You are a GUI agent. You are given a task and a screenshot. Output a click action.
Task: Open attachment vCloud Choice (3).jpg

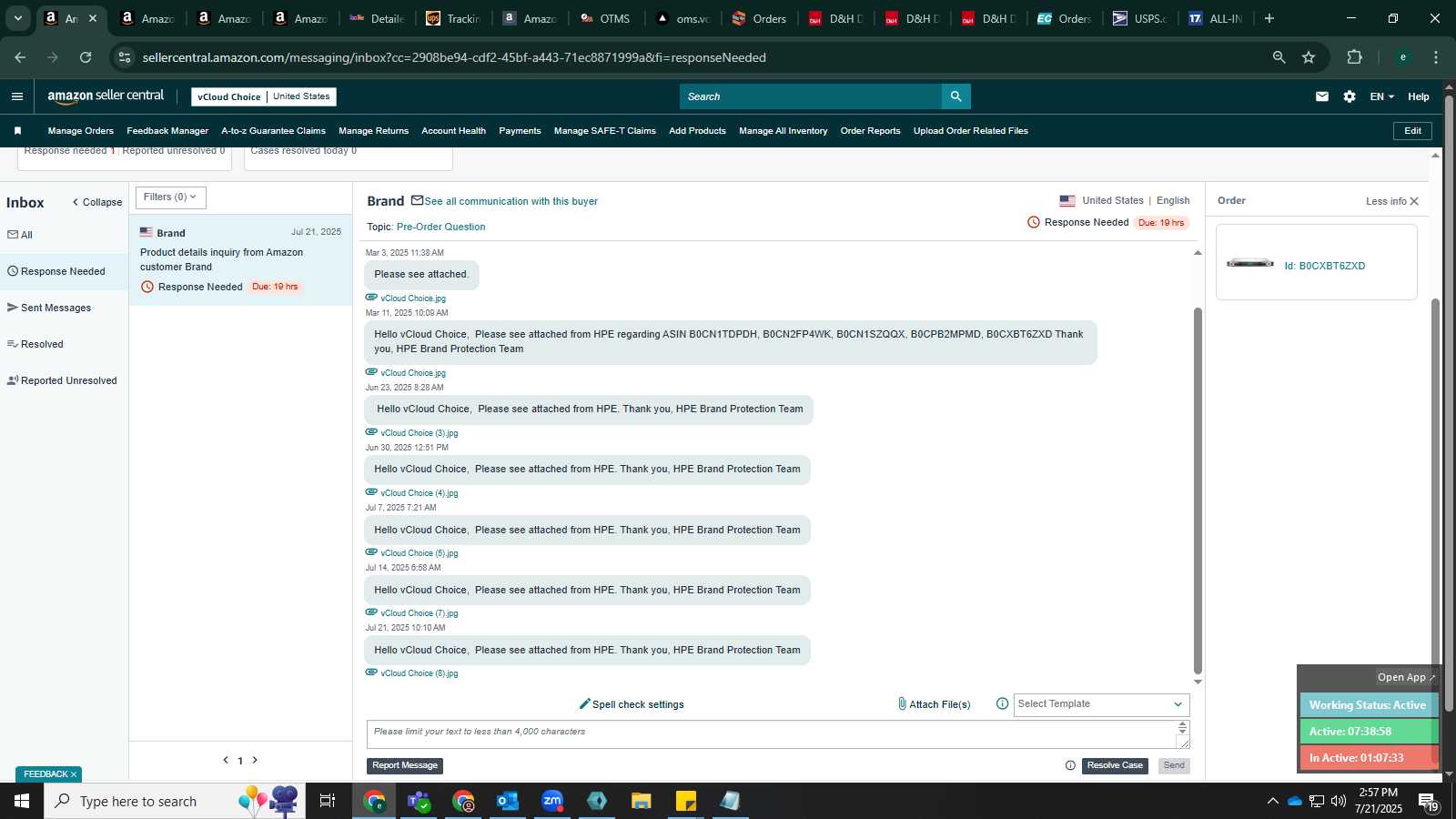[x=419, y=433]
